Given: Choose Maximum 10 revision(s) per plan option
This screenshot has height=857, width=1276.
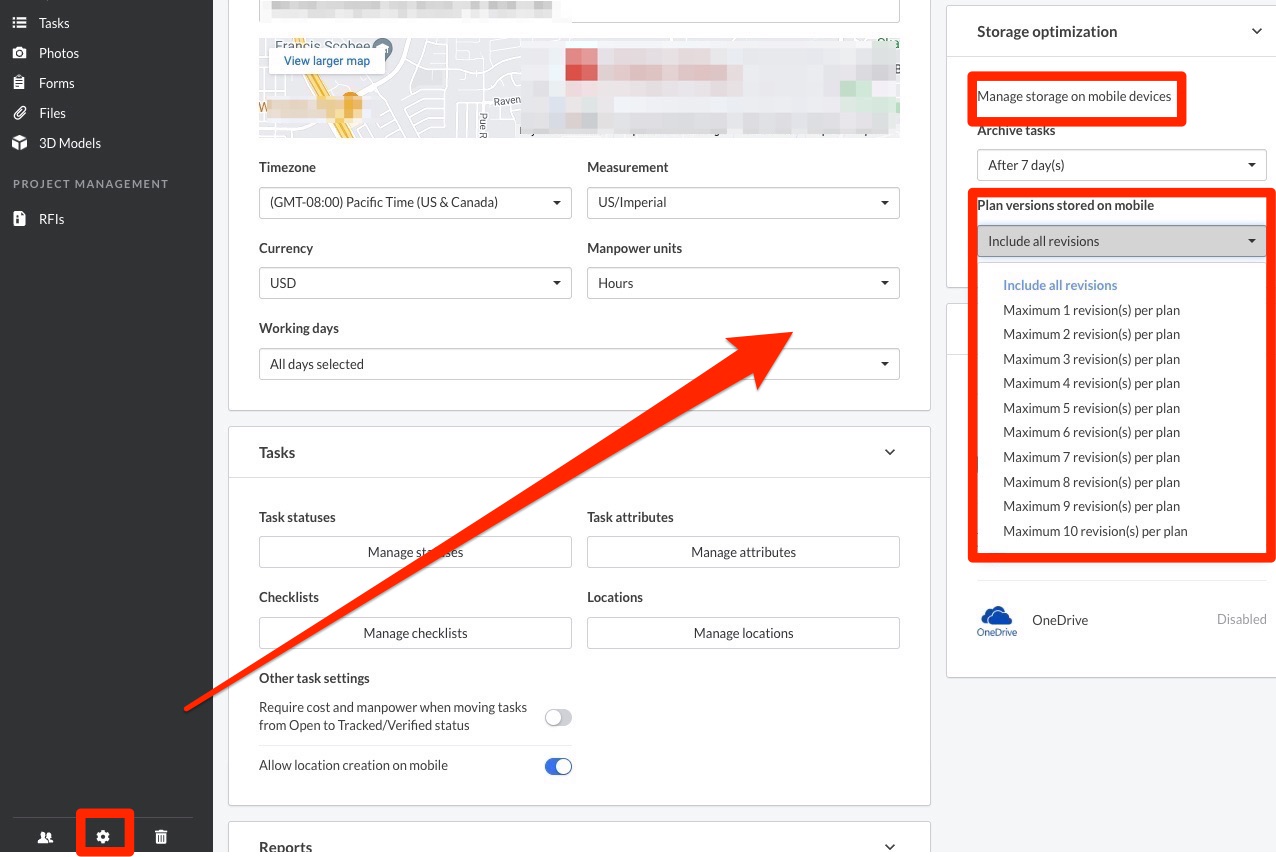Looking at the screenshot, I should coord(1095,531).
